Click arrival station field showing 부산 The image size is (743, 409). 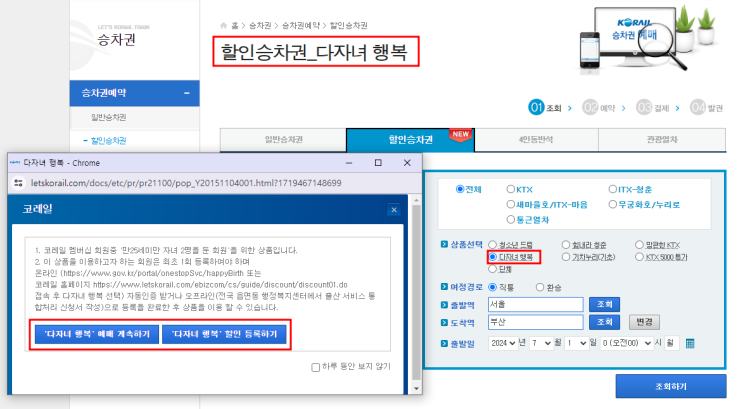535,322
